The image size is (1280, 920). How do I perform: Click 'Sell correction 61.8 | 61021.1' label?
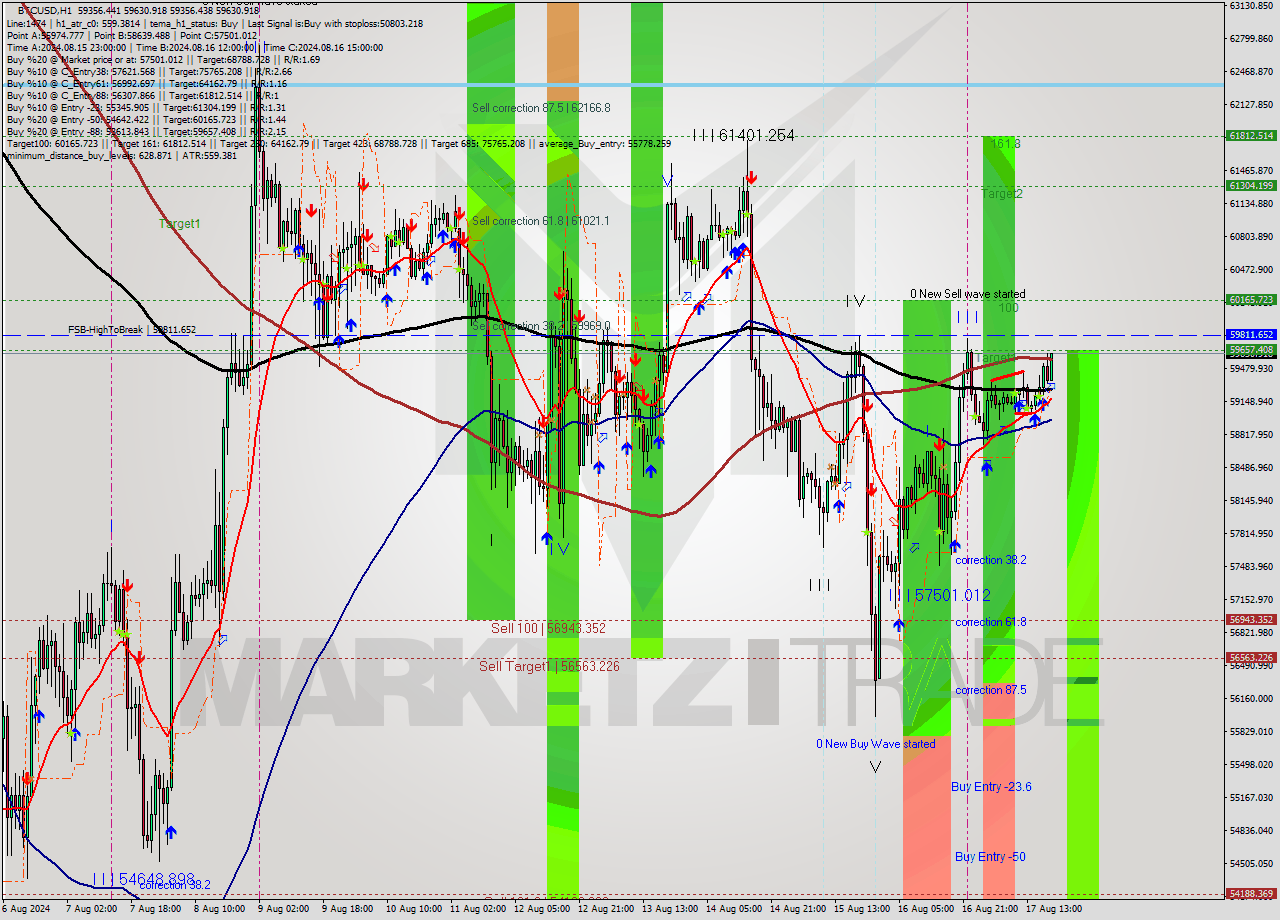coord(540,221)
